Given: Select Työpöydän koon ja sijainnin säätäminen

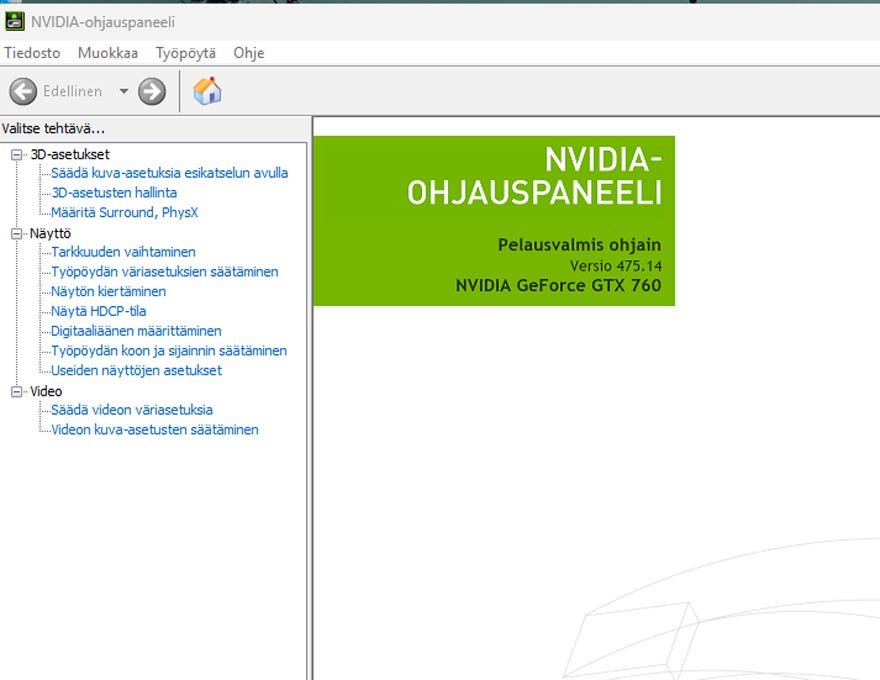Looking at the screenshot, I should click(x=169, y=351).
